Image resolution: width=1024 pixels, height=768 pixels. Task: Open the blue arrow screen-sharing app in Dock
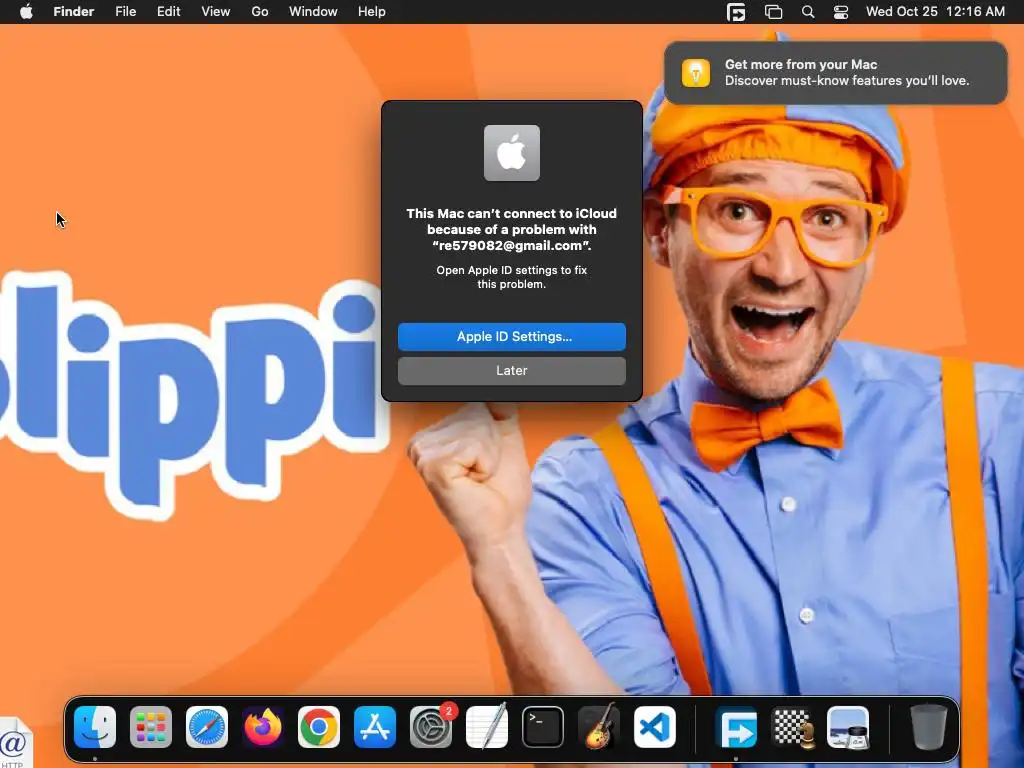[x=736, y=726]
